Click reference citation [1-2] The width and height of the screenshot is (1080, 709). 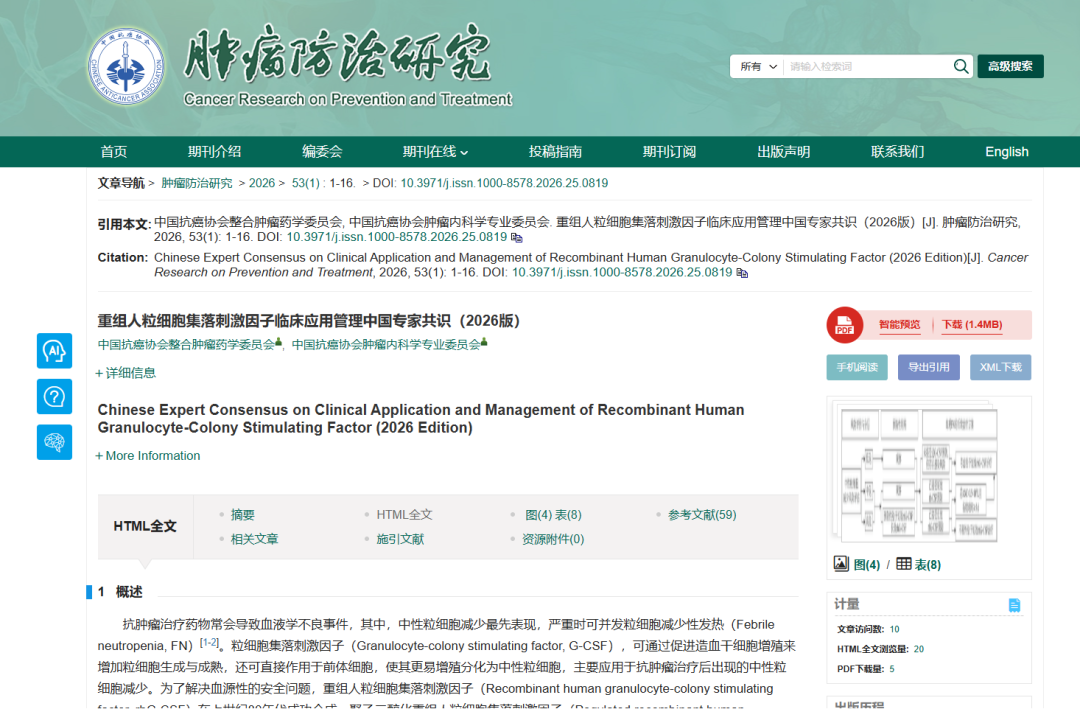tap(209, 642)
